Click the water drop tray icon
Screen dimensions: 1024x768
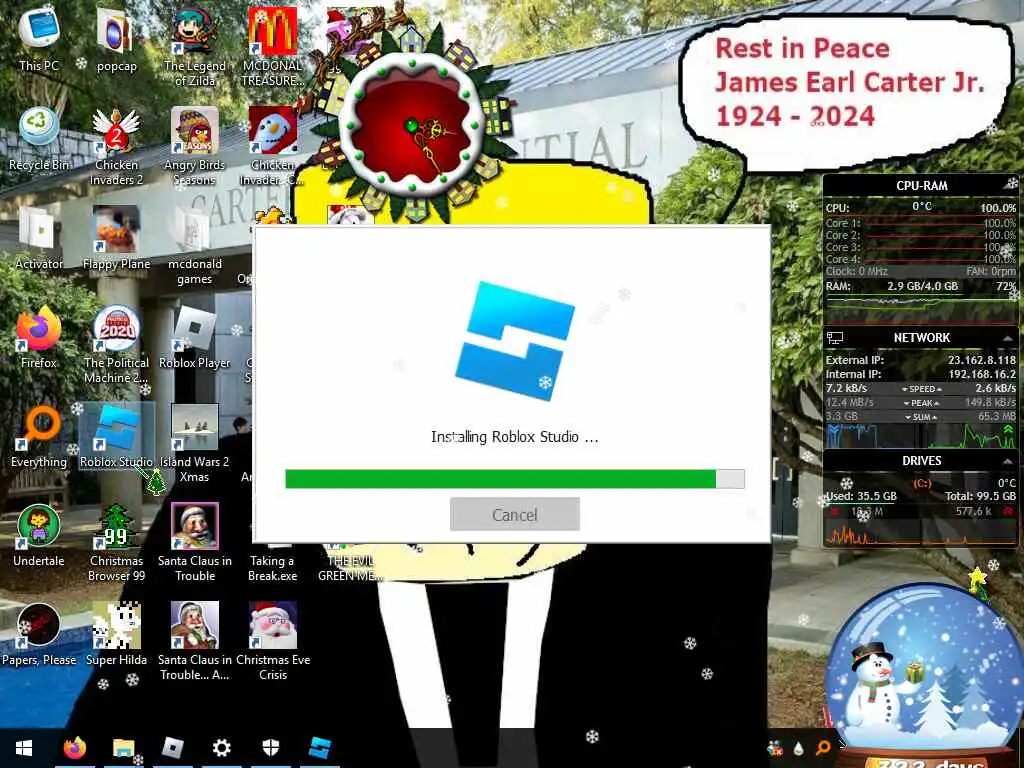[x=799, y=748]
